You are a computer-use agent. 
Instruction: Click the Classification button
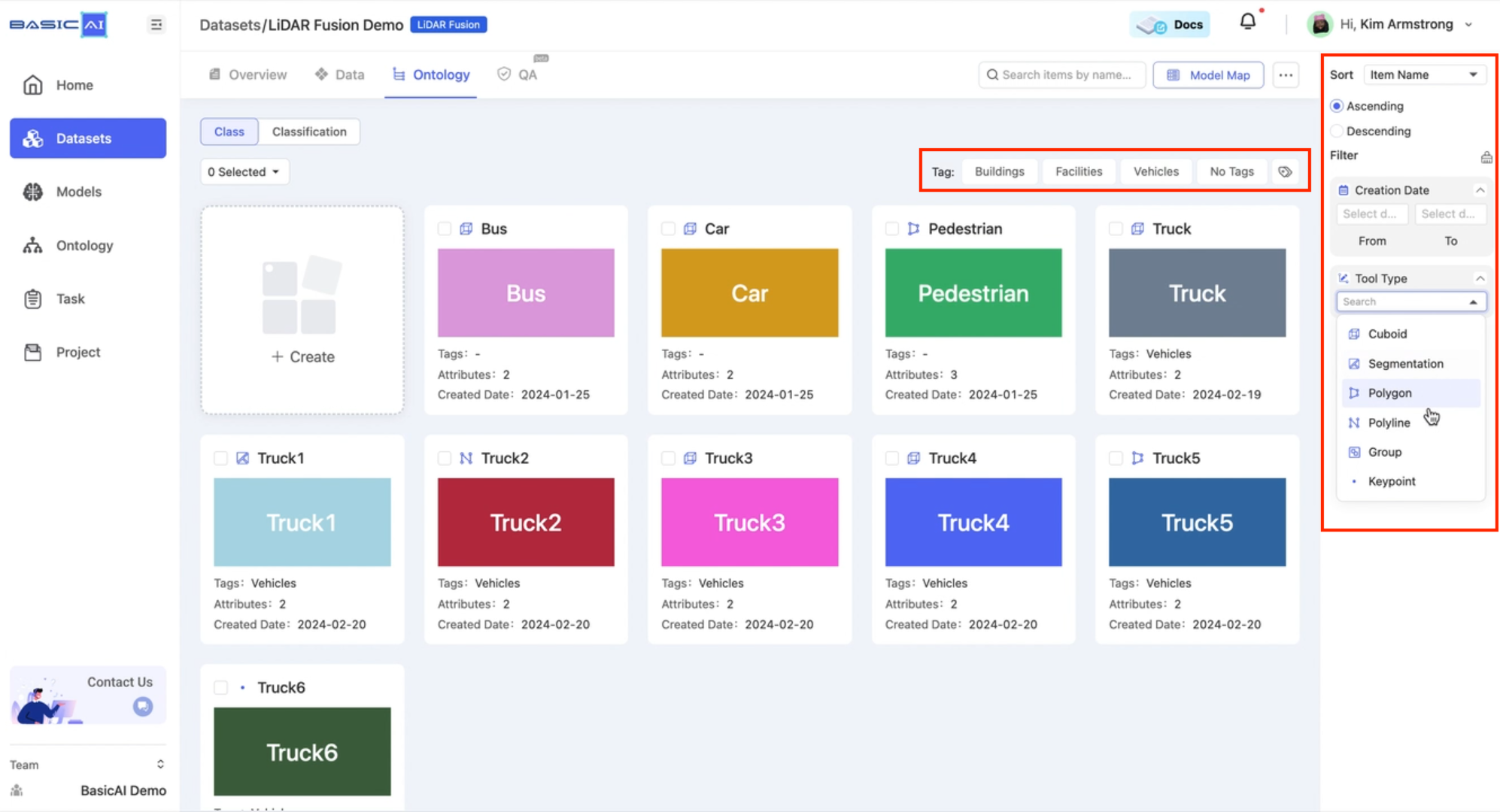[309, 131]
